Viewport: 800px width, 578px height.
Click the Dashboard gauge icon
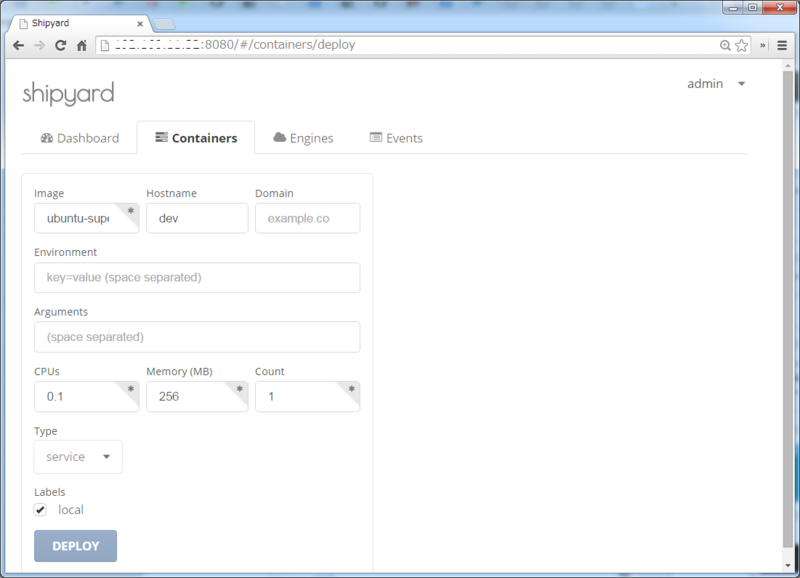[x=46, y=137]
